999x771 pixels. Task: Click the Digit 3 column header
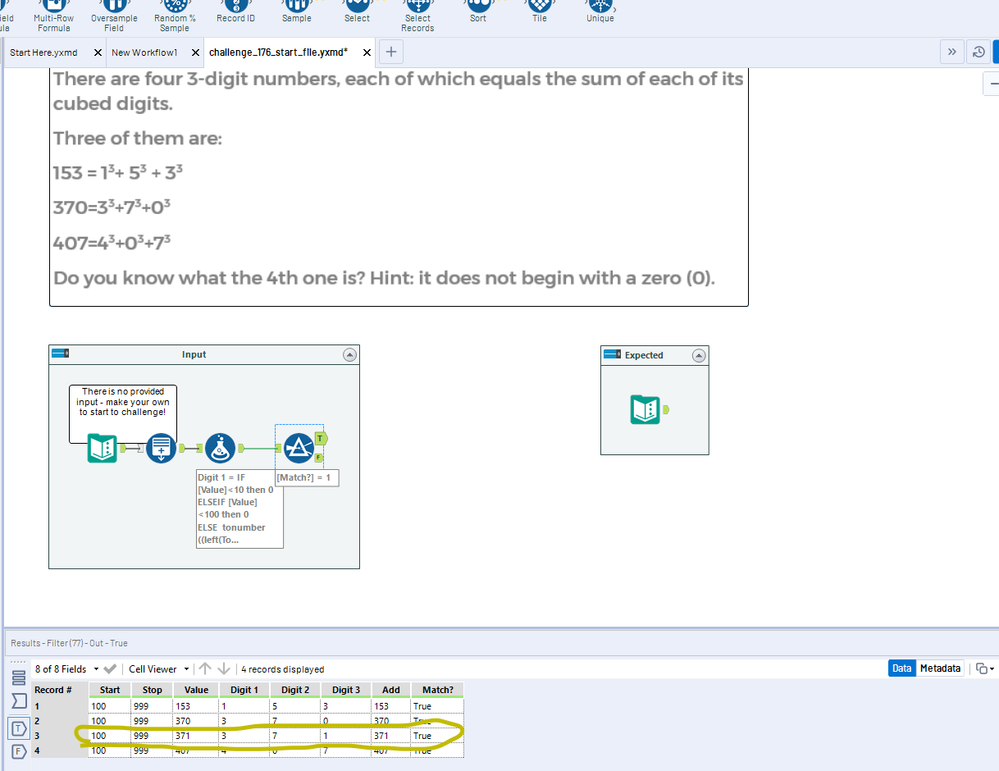[346, 690]
